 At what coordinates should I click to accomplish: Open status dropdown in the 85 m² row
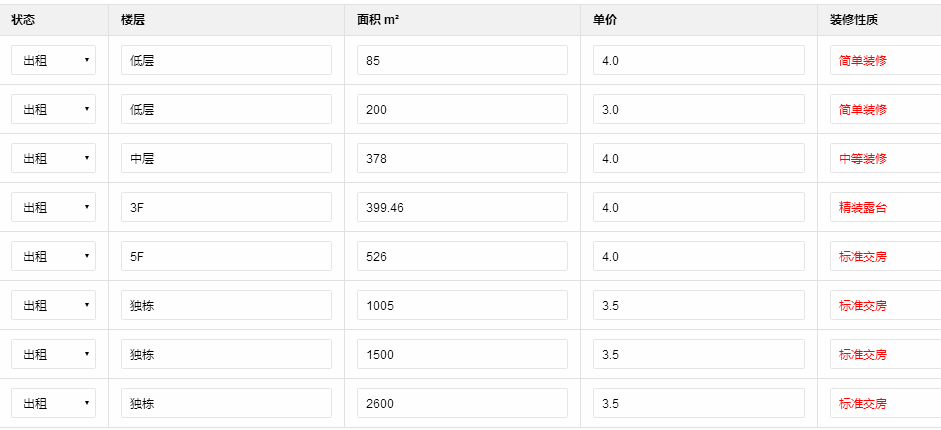click(54, 60)
